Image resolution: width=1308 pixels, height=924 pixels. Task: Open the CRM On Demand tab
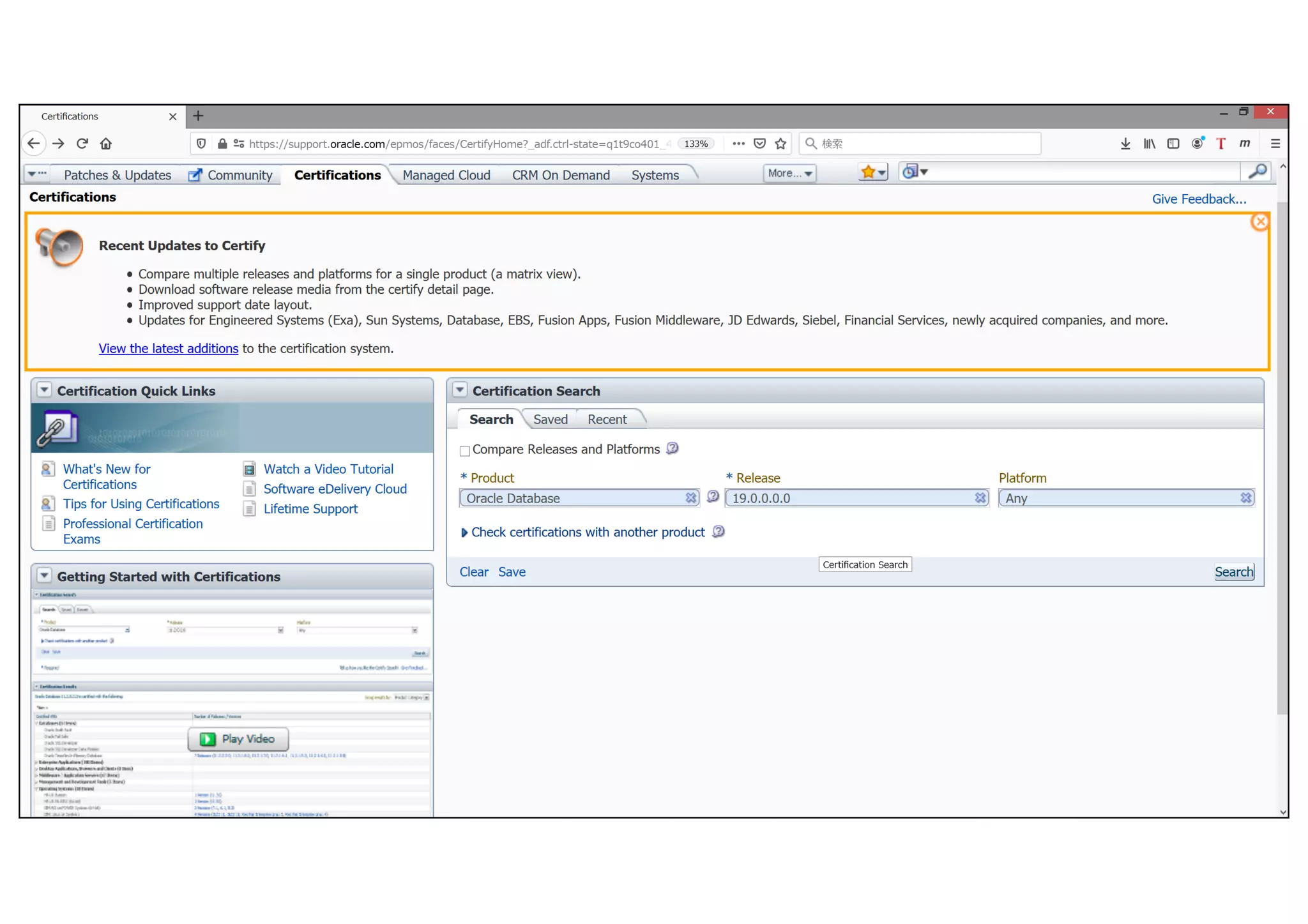[561, 175]
